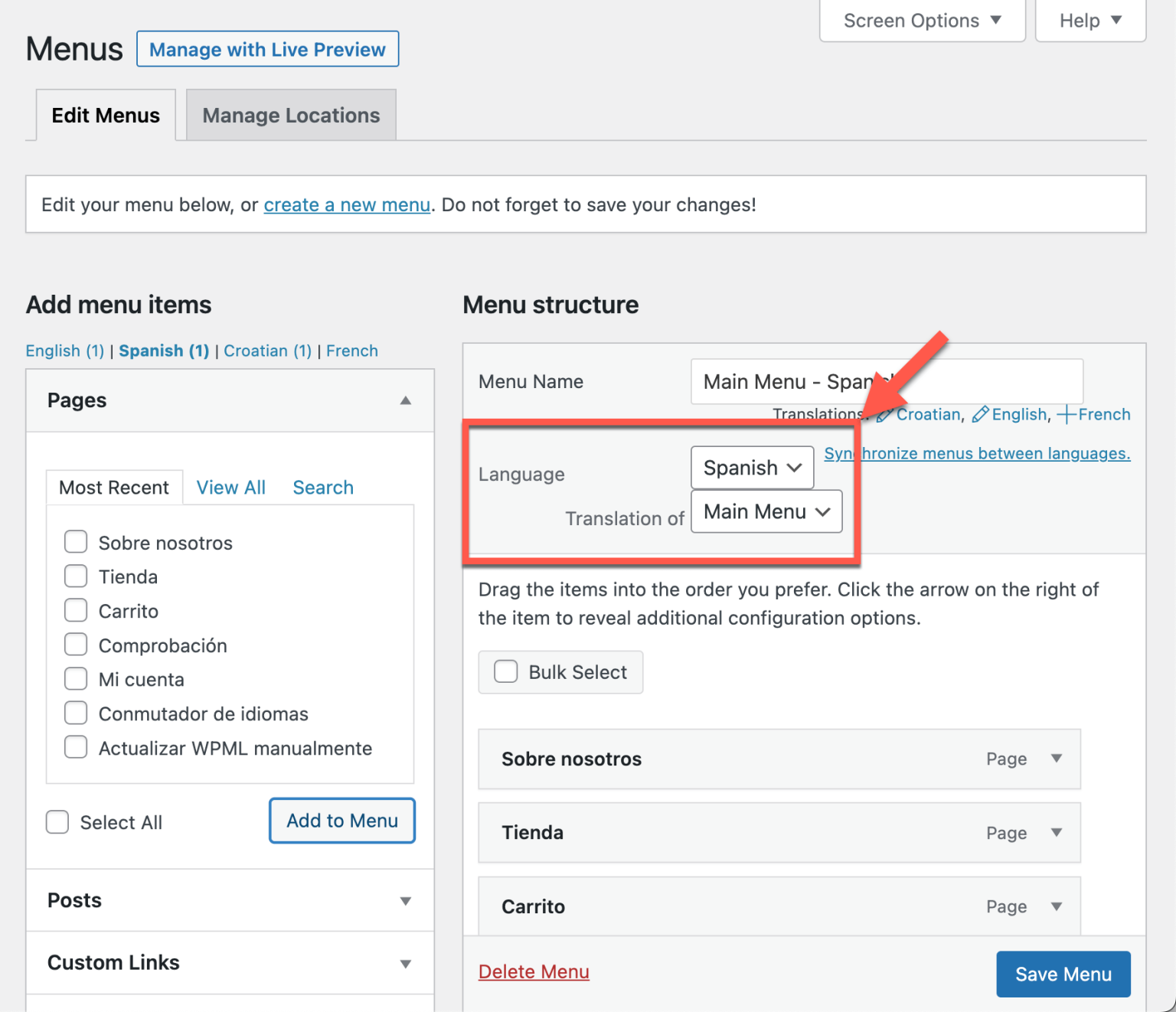
Task: Click the pencil icon next to English translation
Action: coord(980,415)
